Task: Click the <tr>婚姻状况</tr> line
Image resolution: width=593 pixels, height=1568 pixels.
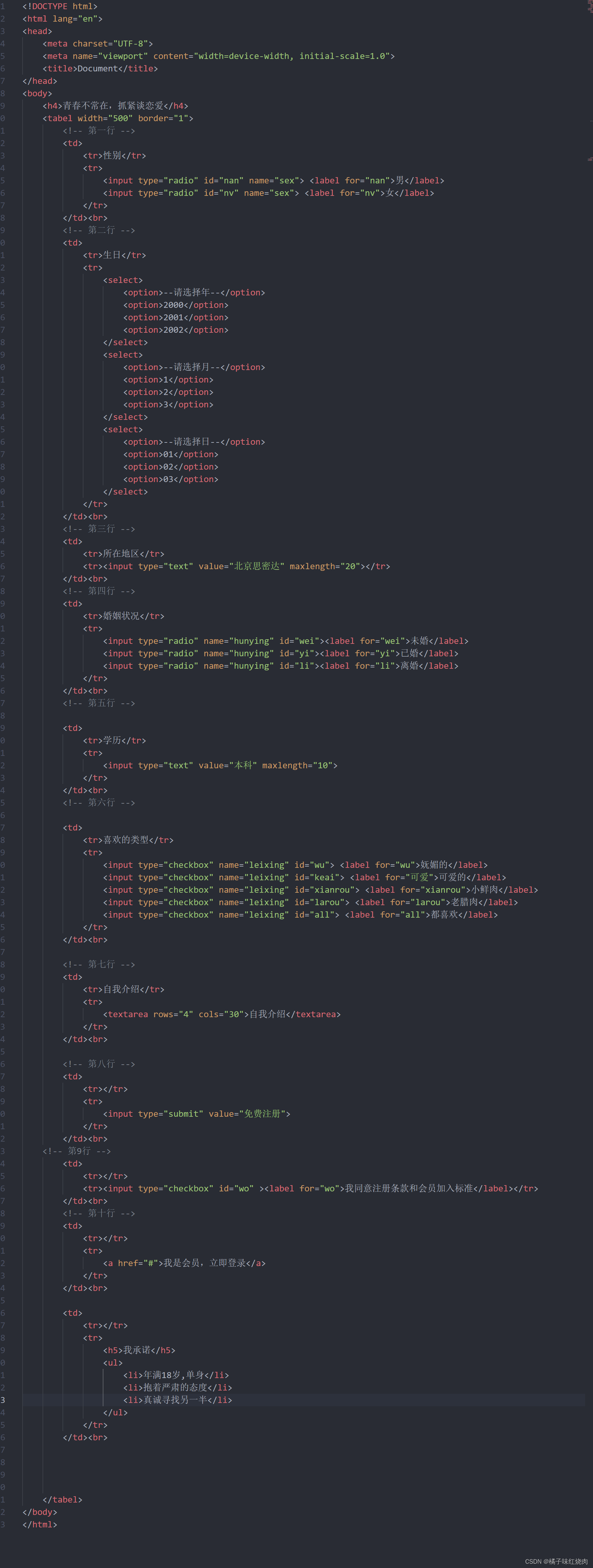Action: [x=123, y=616]
